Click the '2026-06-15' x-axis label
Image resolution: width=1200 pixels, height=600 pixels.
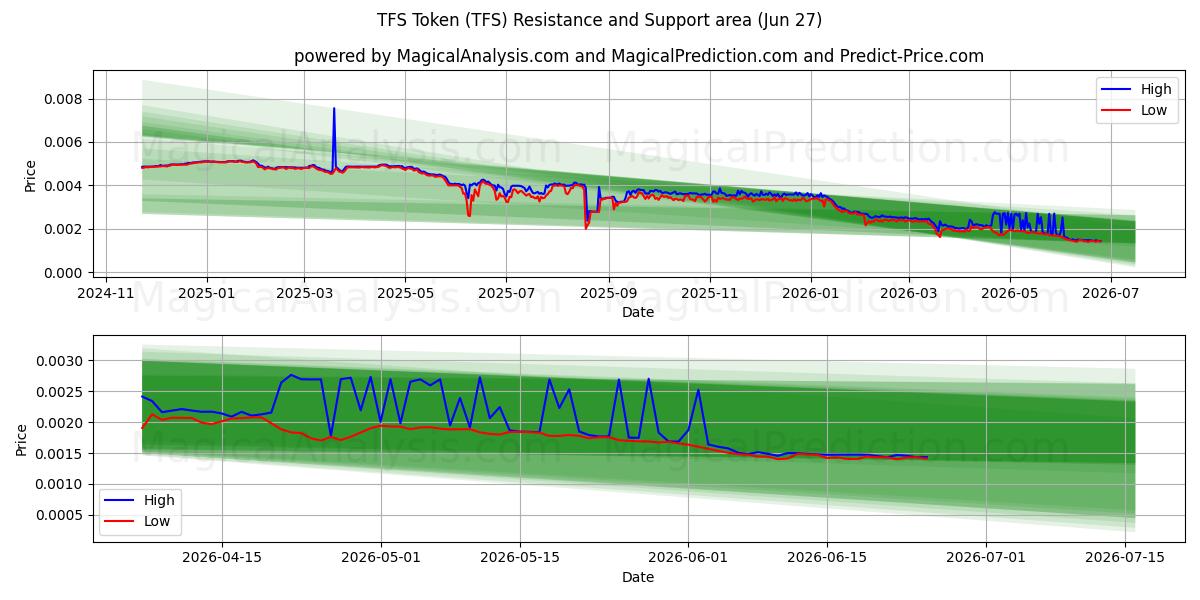[827, 559]
